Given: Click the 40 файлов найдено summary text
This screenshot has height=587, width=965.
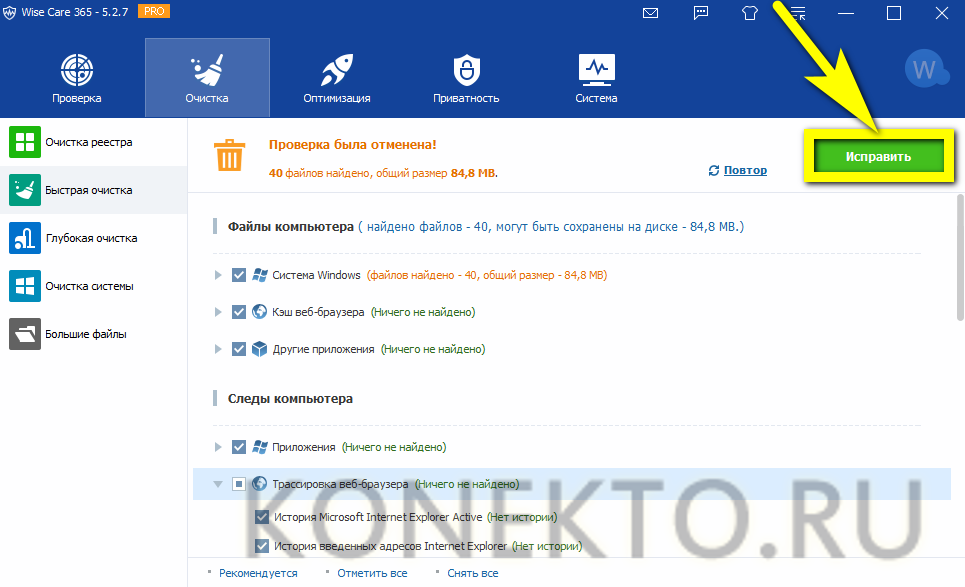Looking at the screenshot, I should 383,173.
